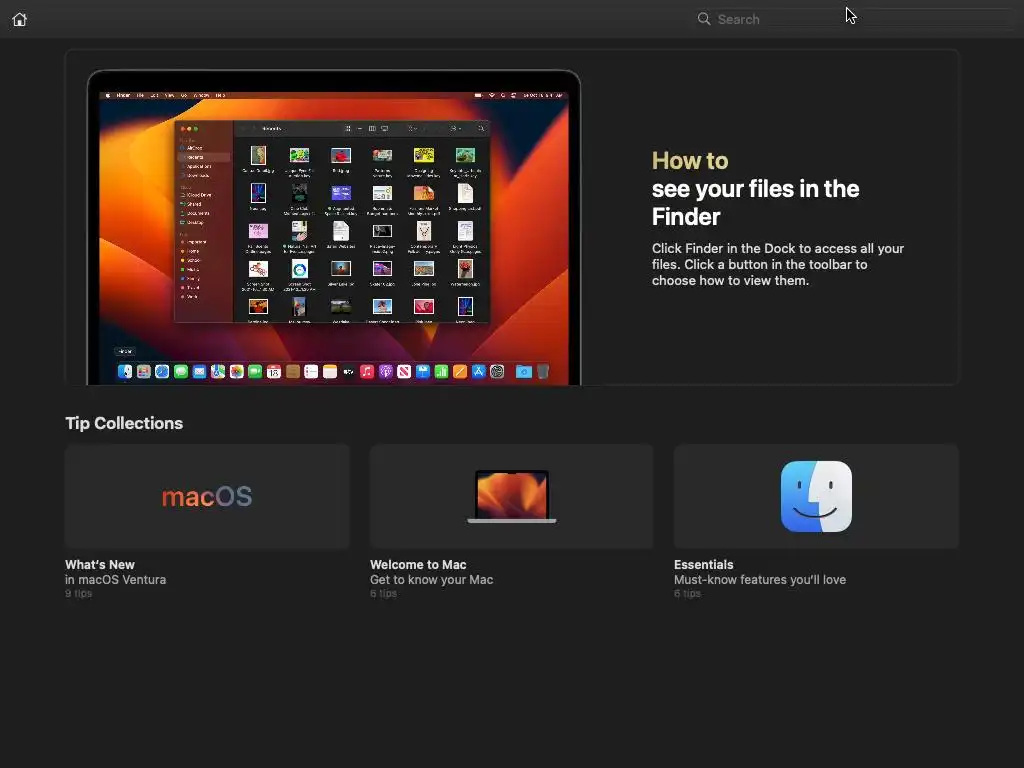Click 'Must-know features you'll love' subtitle
Viewport: 1024px width, 768px height.
[x=760, y=580]
